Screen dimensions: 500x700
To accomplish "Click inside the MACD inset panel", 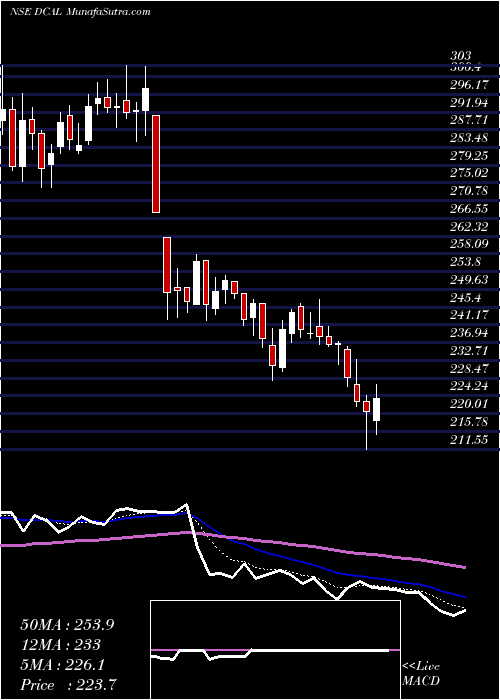I will point(275,650).
